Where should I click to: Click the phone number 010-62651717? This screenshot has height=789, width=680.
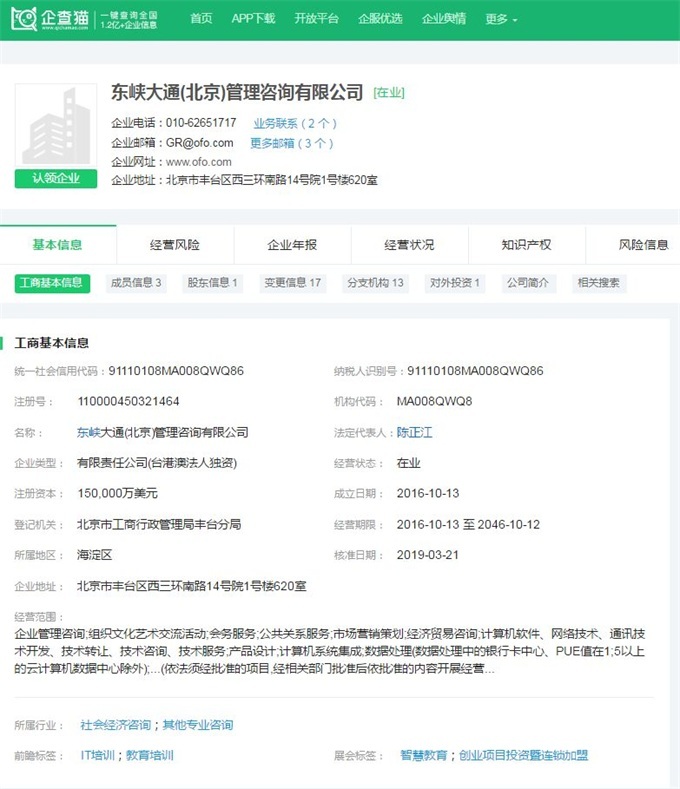point(201,123)
